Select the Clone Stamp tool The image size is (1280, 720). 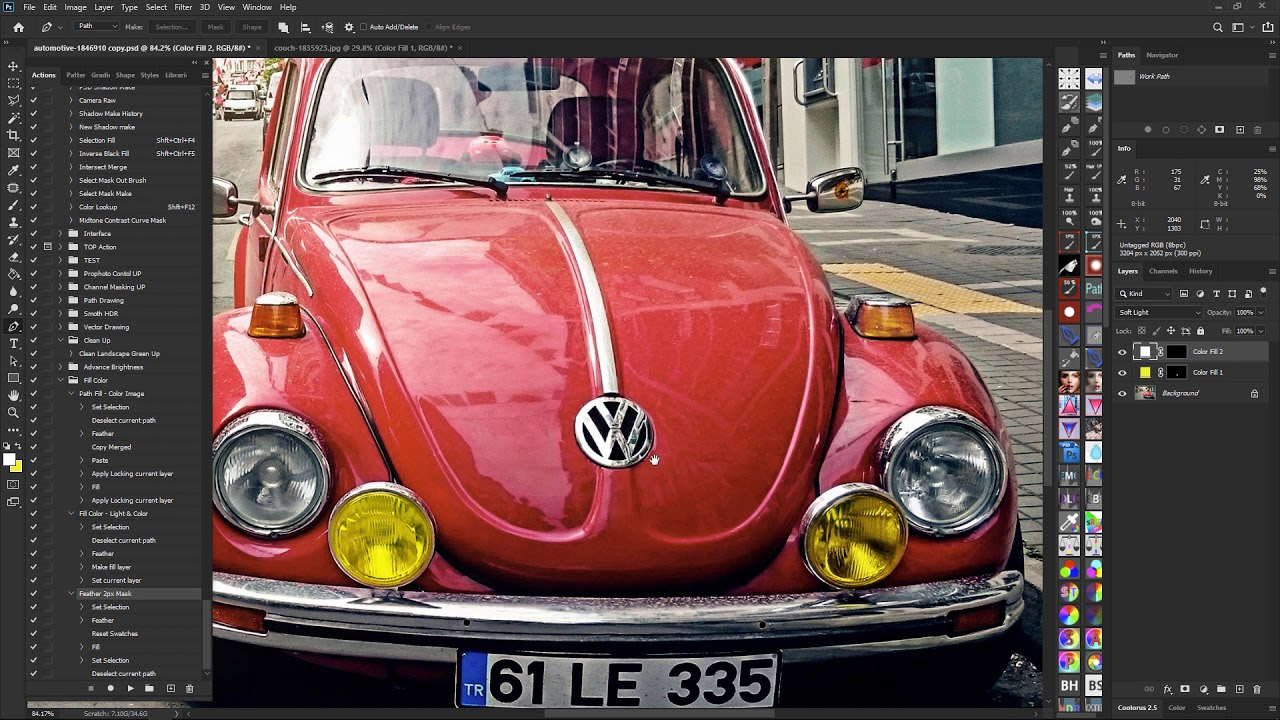coord(13,222)
